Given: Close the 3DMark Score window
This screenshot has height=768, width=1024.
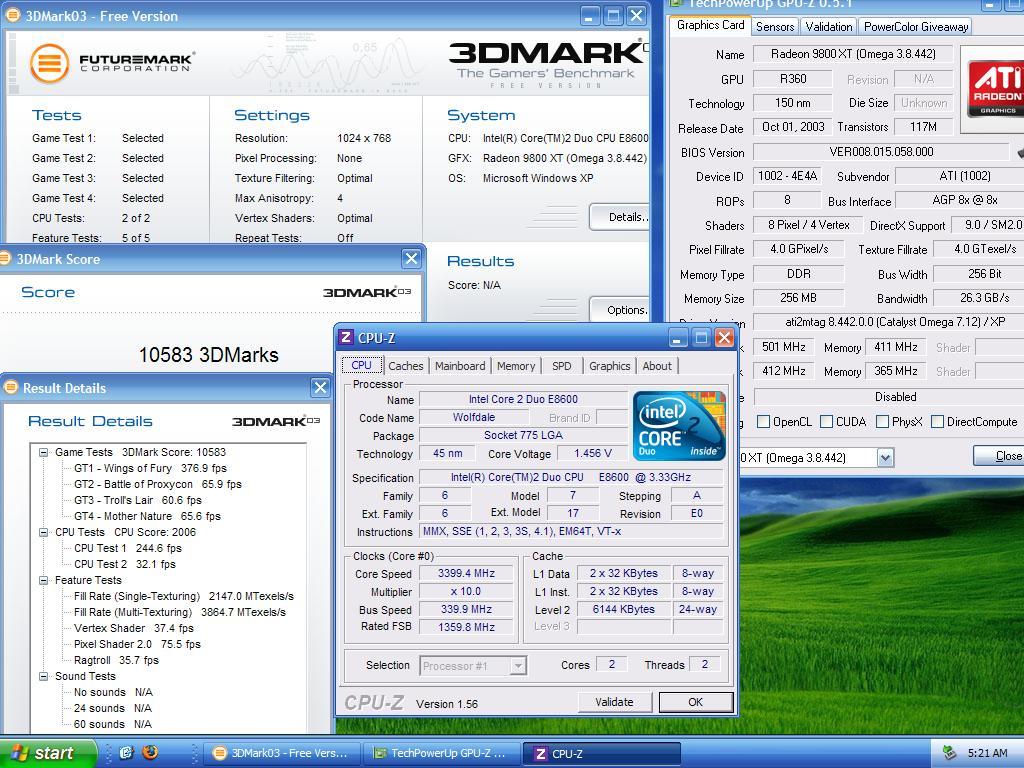Looking at the screenshot, I should coord(411,259).
